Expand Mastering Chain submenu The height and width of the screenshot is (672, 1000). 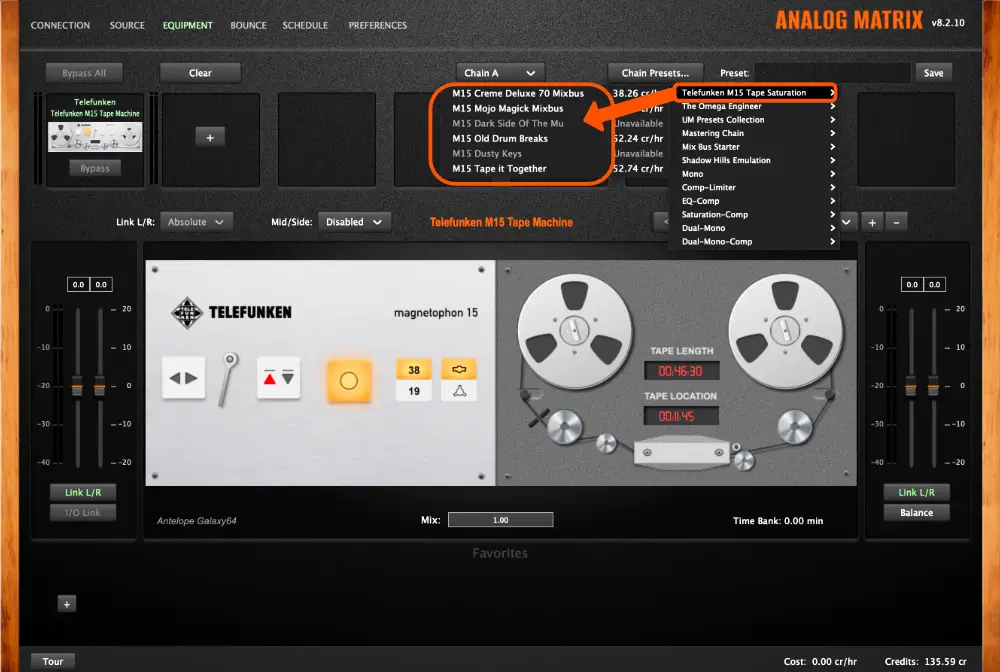[x=756, y=133]
